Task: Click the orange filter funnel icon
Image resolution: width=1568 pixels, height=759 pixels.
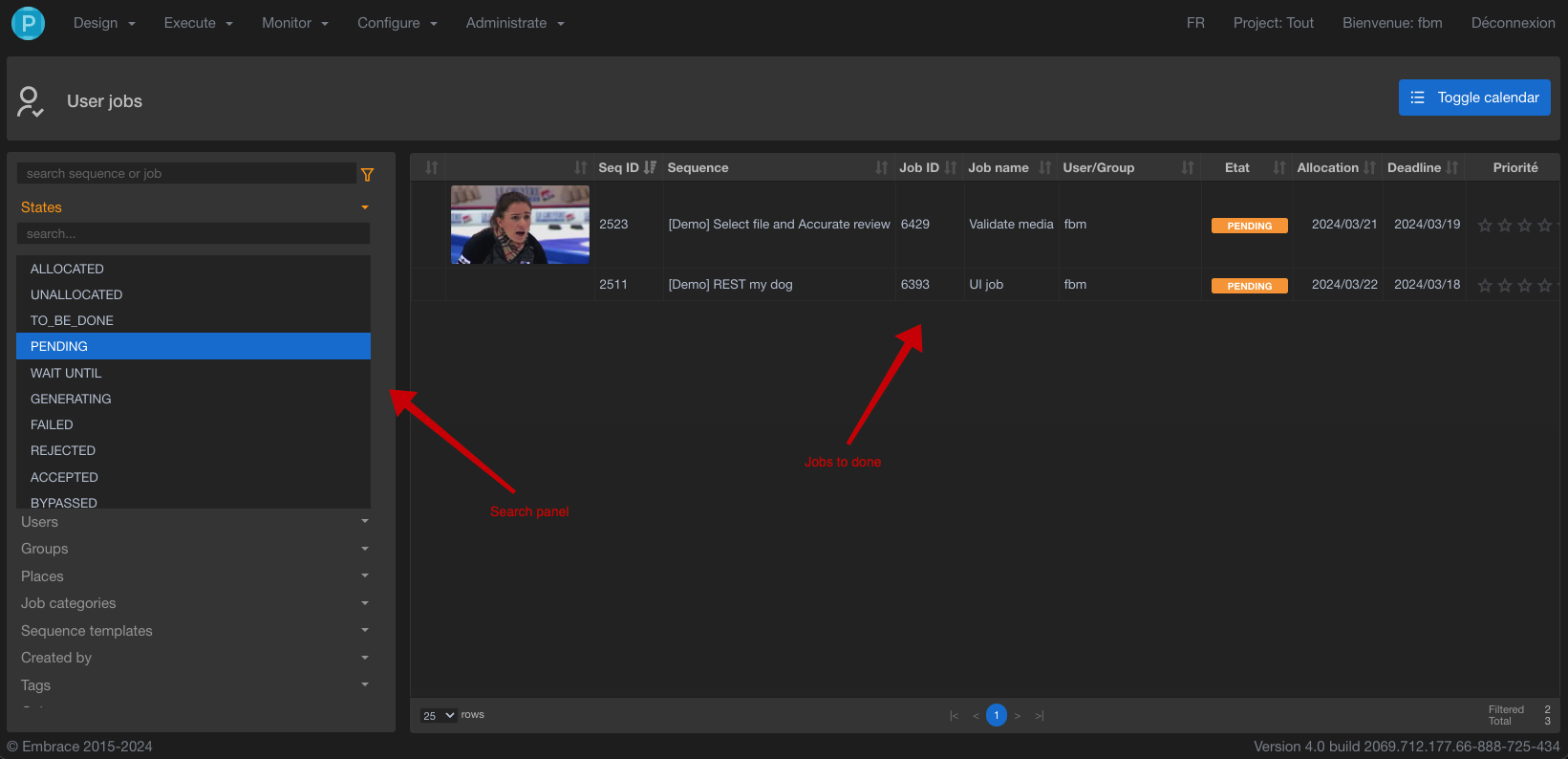Action: pyautogui.click(x=367, y=174)
